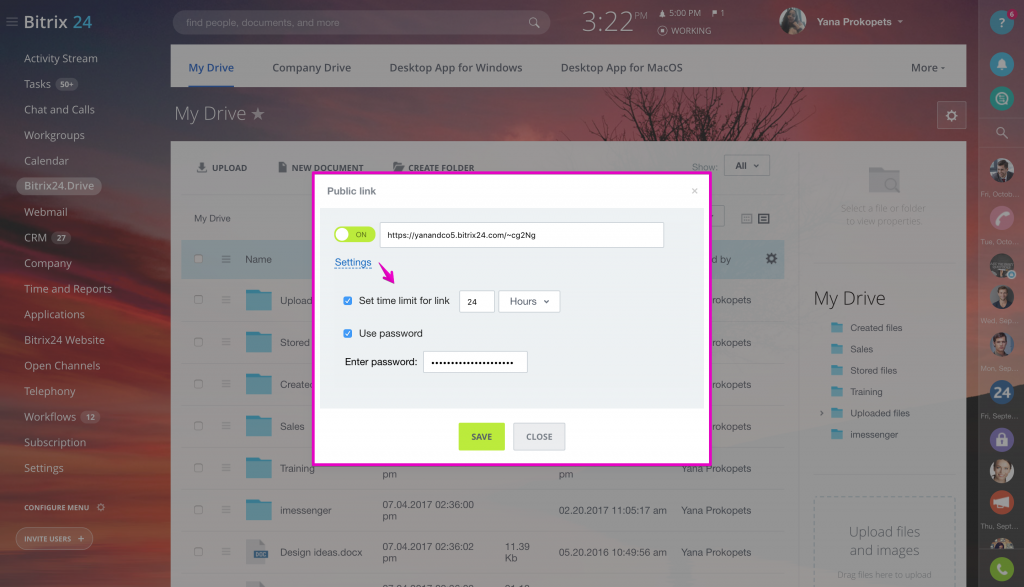This screenshot has width=1024, height=587.
Task: Uncheck Set time limit for link
Action: pyautogui.click(x=347, y=301)
